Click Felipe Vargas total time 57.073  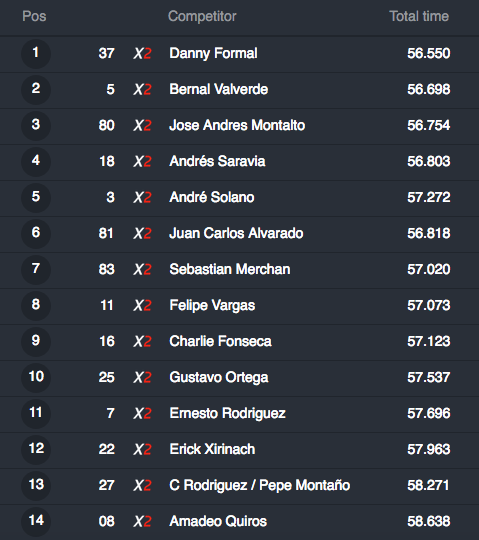[x=429, y=305]
